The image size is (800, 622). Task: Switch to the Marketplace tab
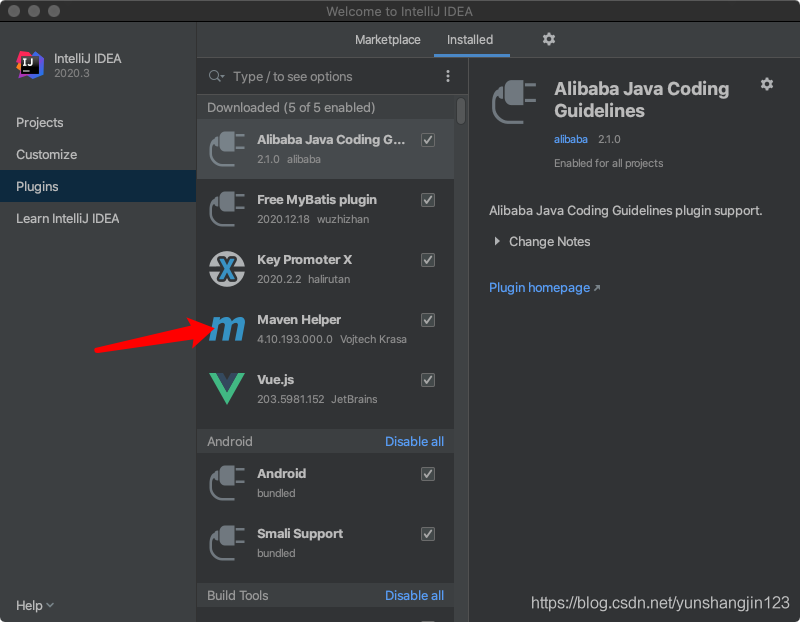[x=388, y=40]
